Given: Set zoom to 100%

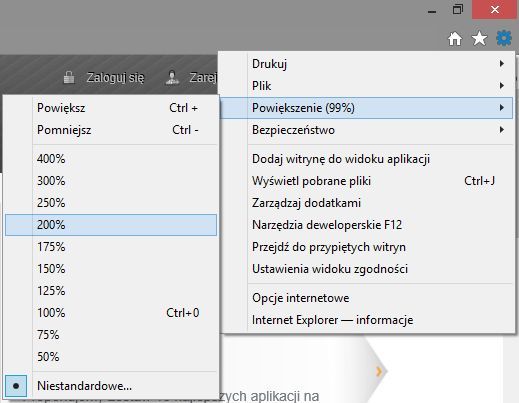Looking at the screenshot, I should [111, 313].
